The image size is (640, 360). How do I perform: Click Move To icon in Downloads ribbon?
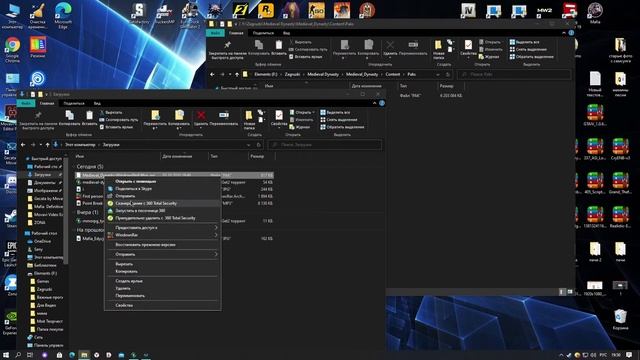click(x=155, y=116)
